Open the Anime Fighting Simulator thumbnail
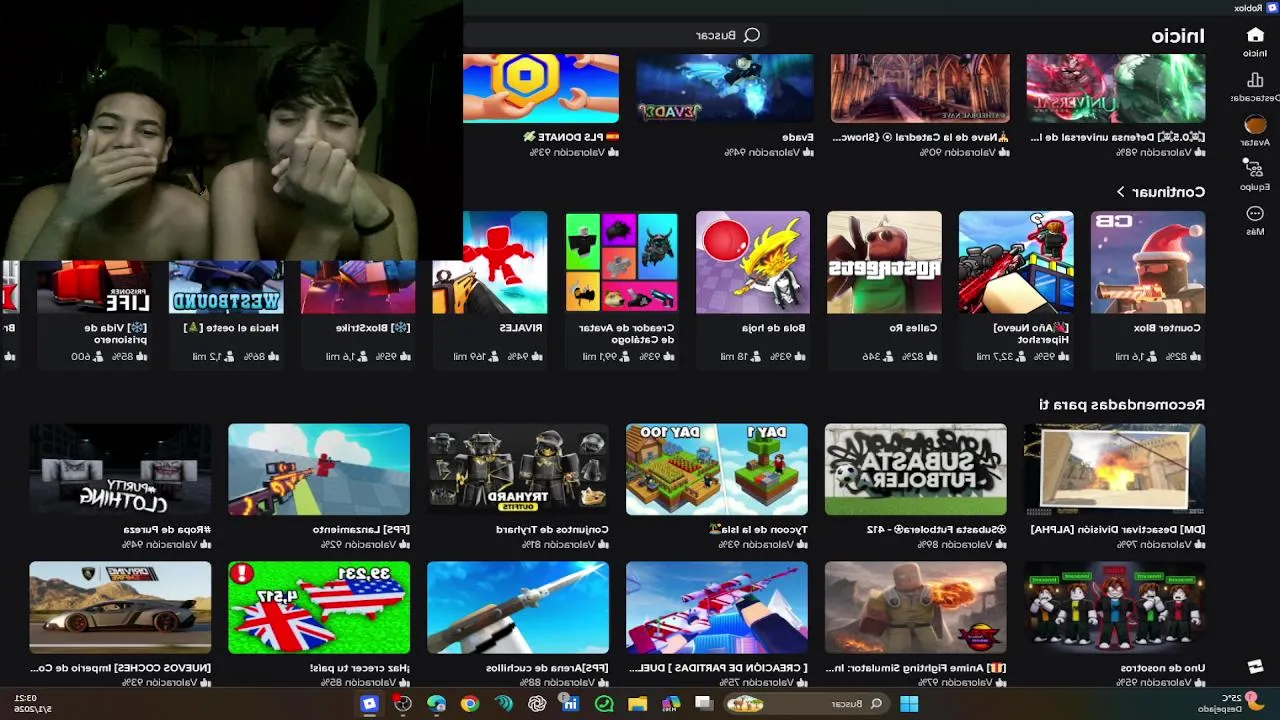This screenshot has width=1280, height=720. coord(916,608)
